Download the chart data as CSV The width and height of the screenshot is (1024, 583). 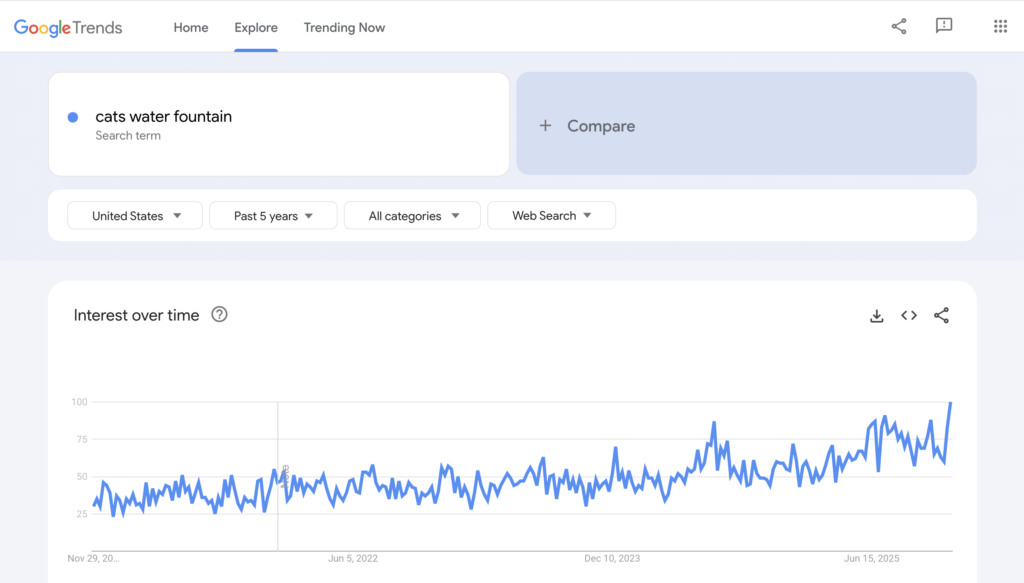877,315
